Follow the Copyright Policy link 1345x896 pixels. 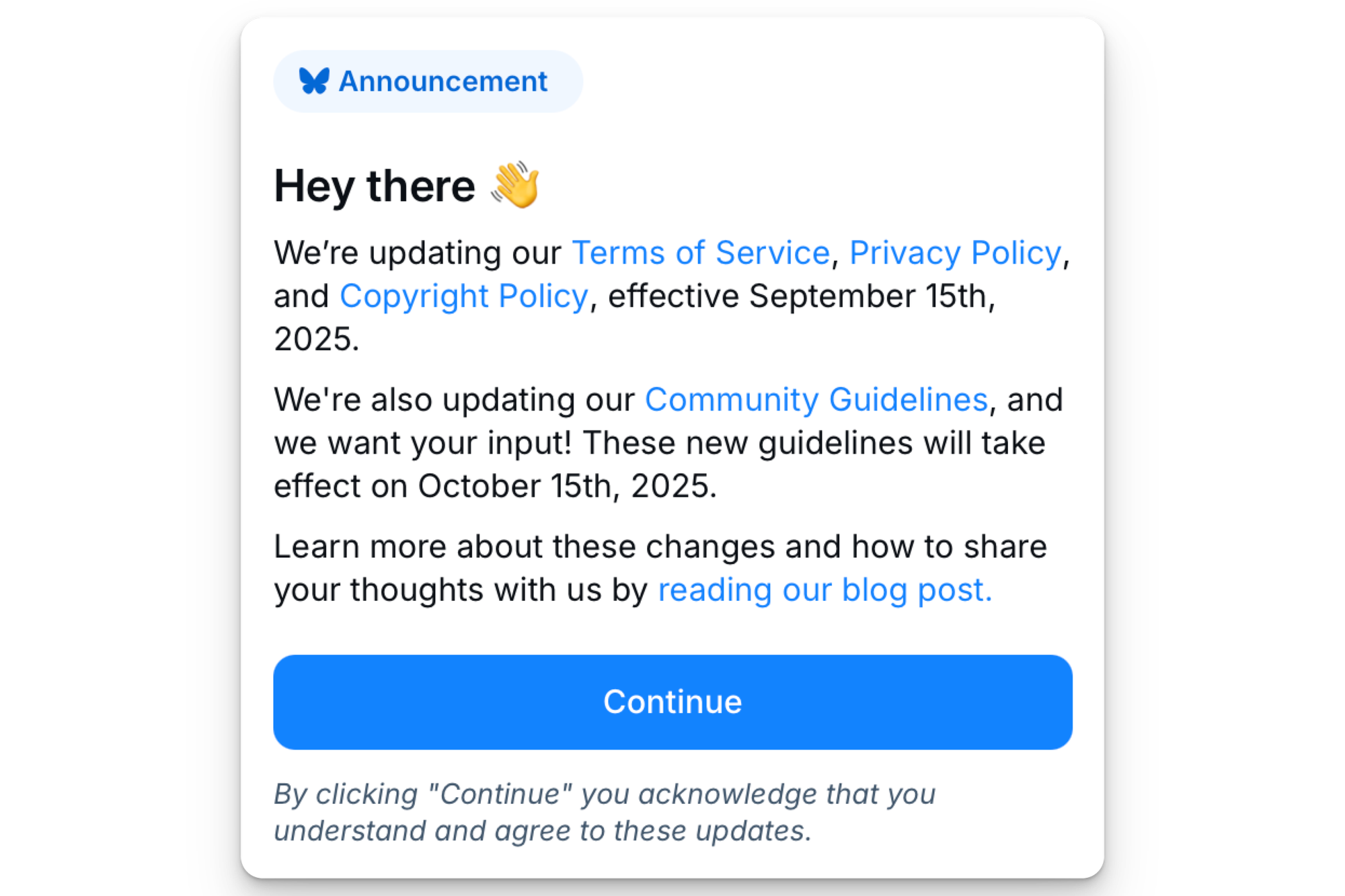[464, 296]
